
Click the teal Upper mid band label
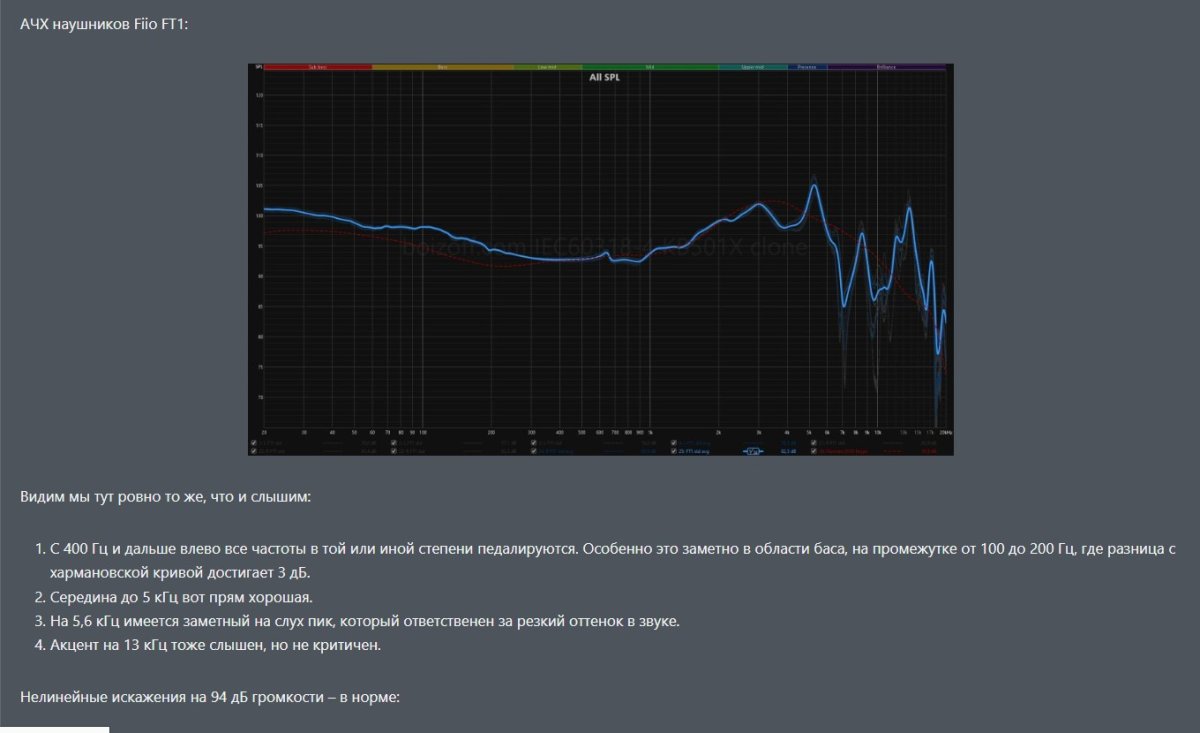[x=752, y=68]
